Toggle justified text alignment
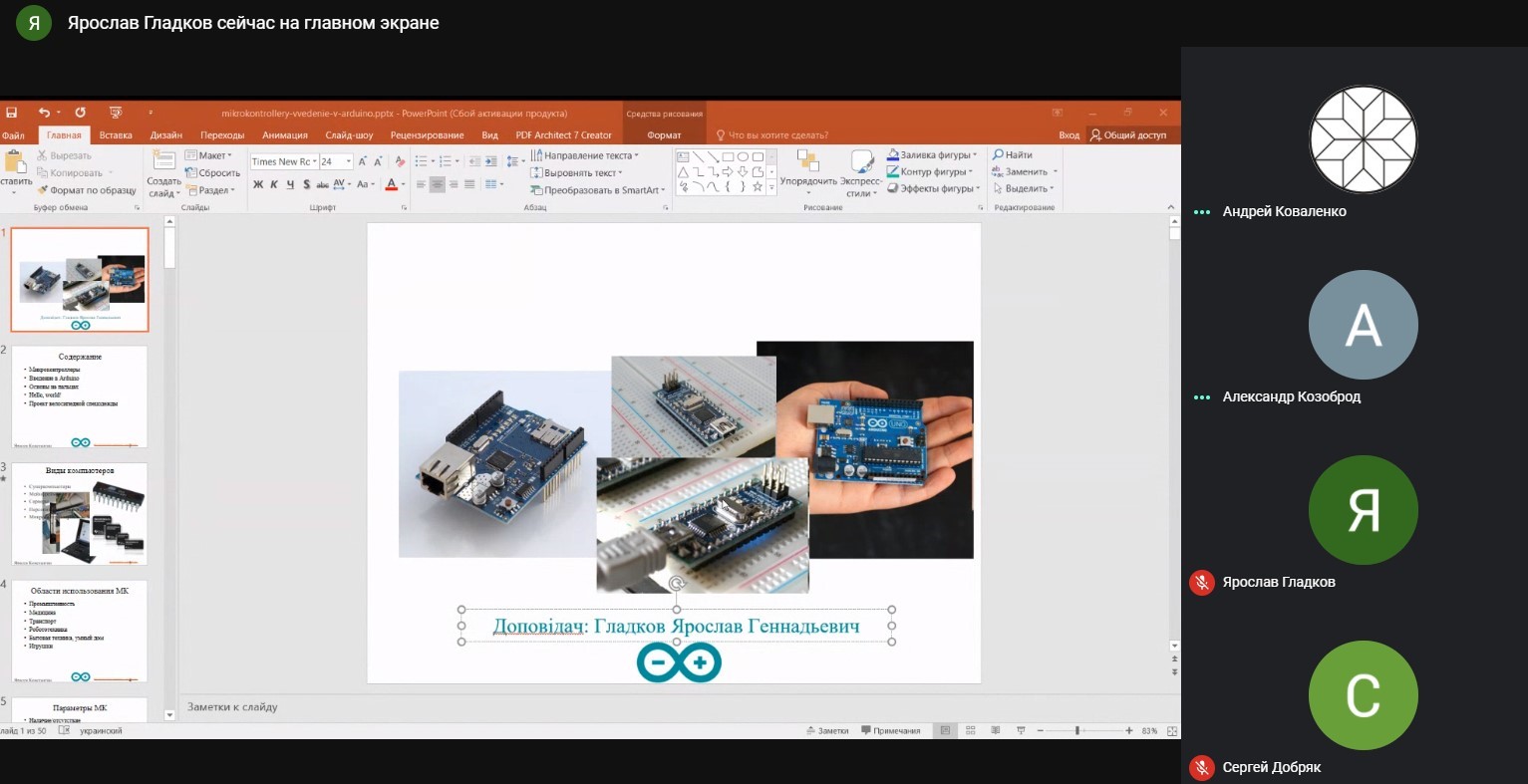 tap(469, 184)
